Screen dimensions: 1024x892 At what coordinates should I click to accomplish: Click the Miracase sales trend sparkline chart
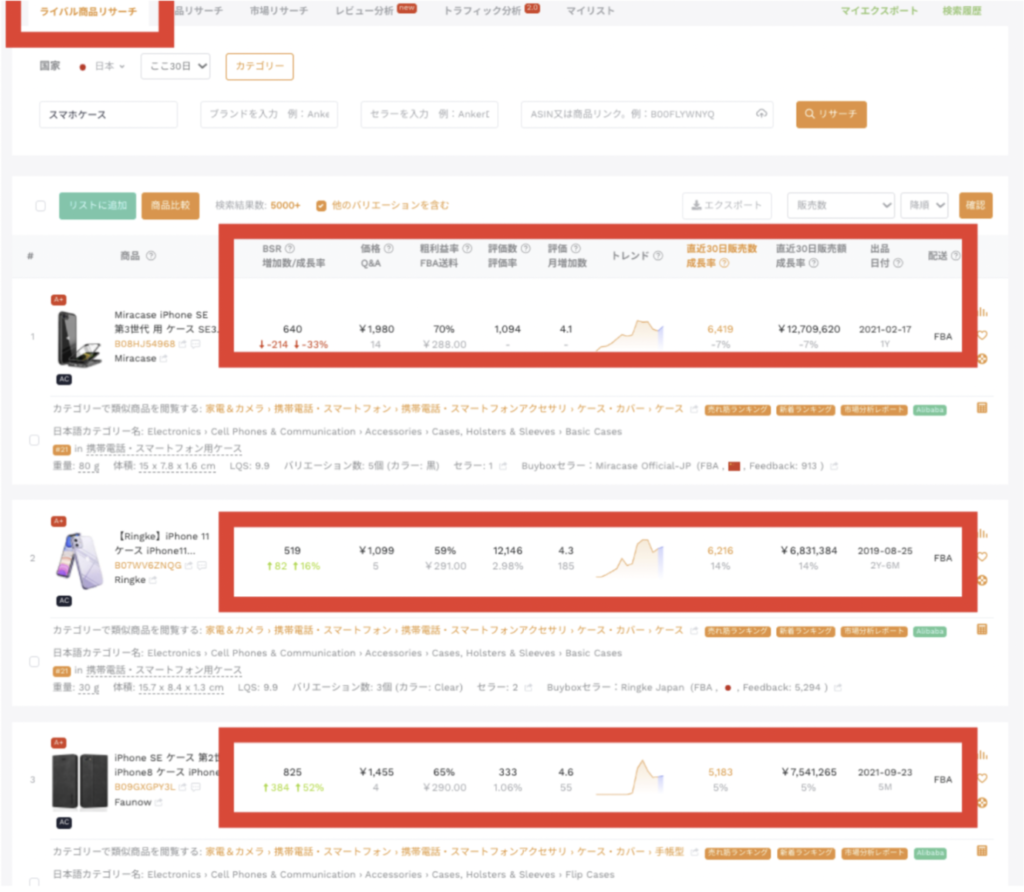(630, 335)
